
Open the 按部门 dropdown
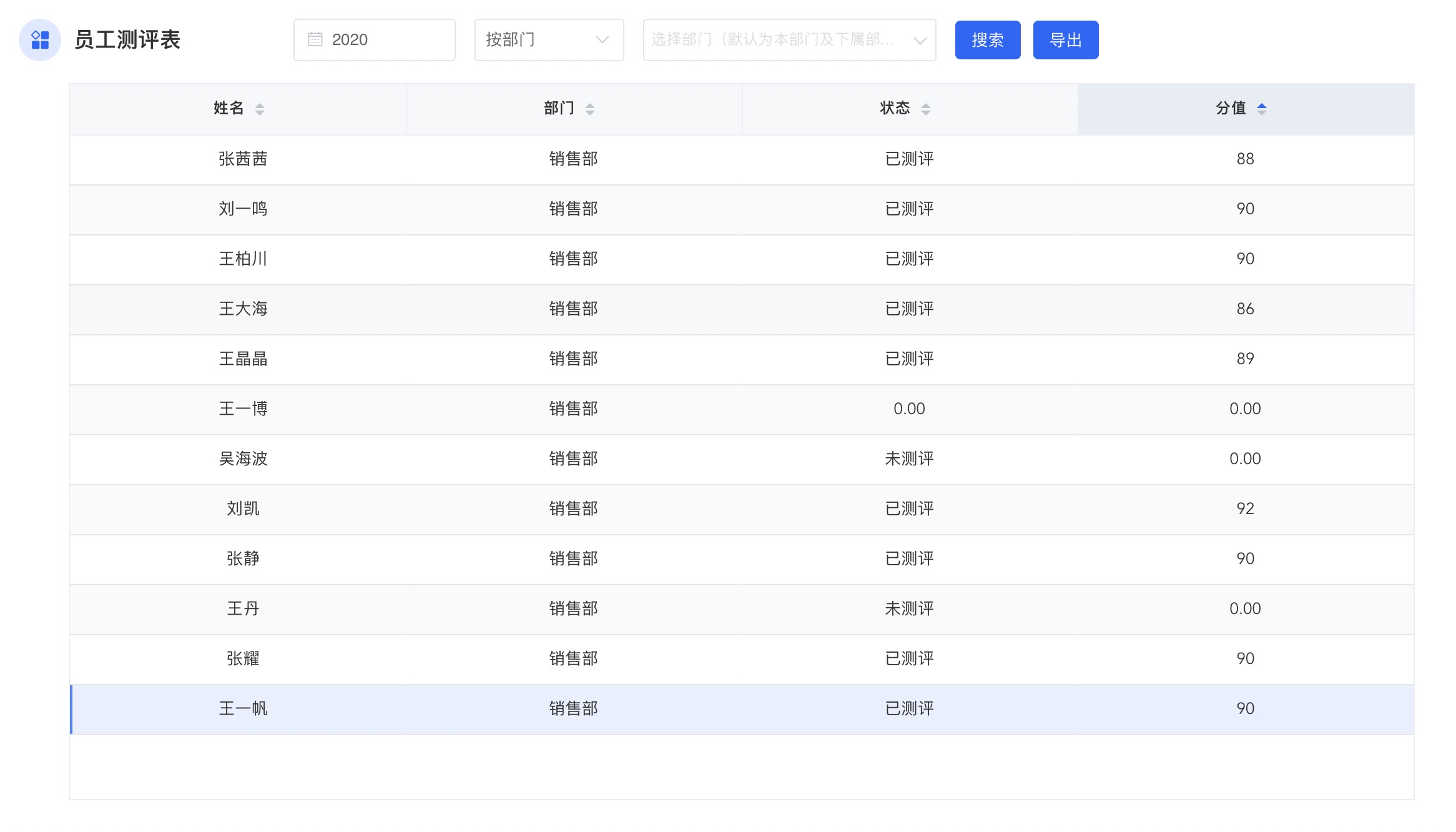[549, 40]
